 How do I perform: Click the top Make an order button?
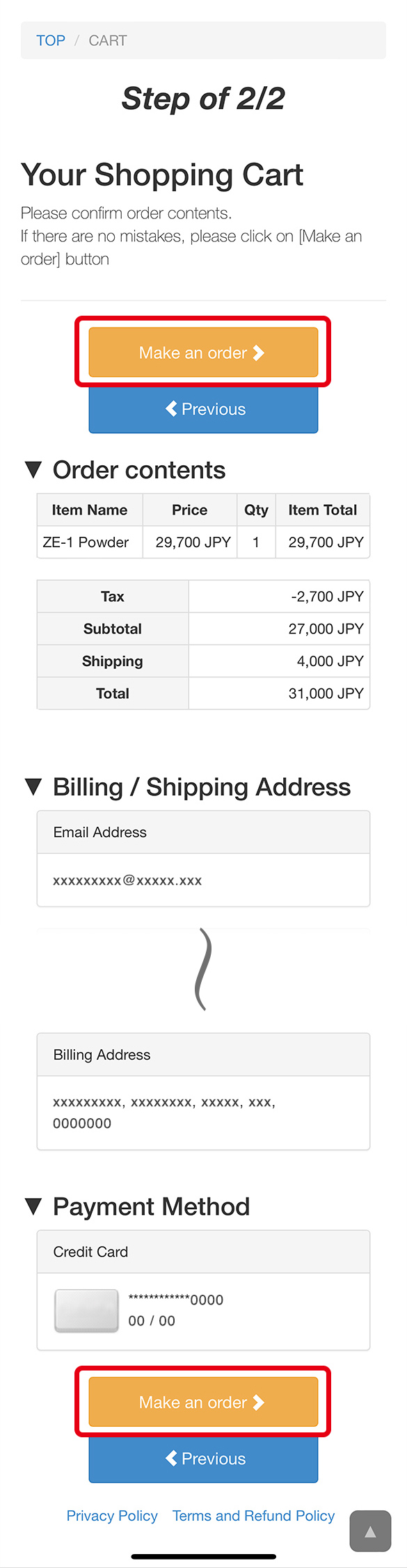point(203,353)
